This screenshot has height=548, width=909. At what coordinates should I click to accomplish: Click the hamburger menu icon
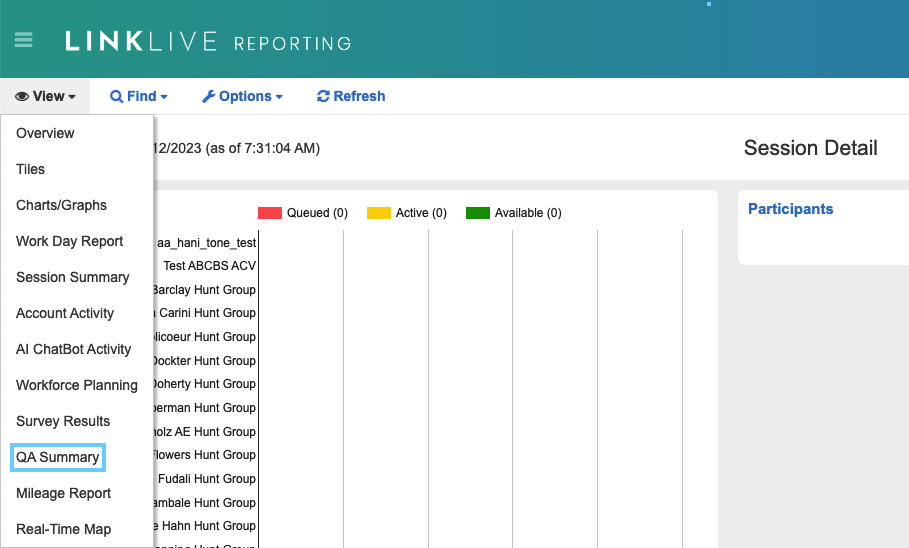pyautogui.click(x=23, y=41)
